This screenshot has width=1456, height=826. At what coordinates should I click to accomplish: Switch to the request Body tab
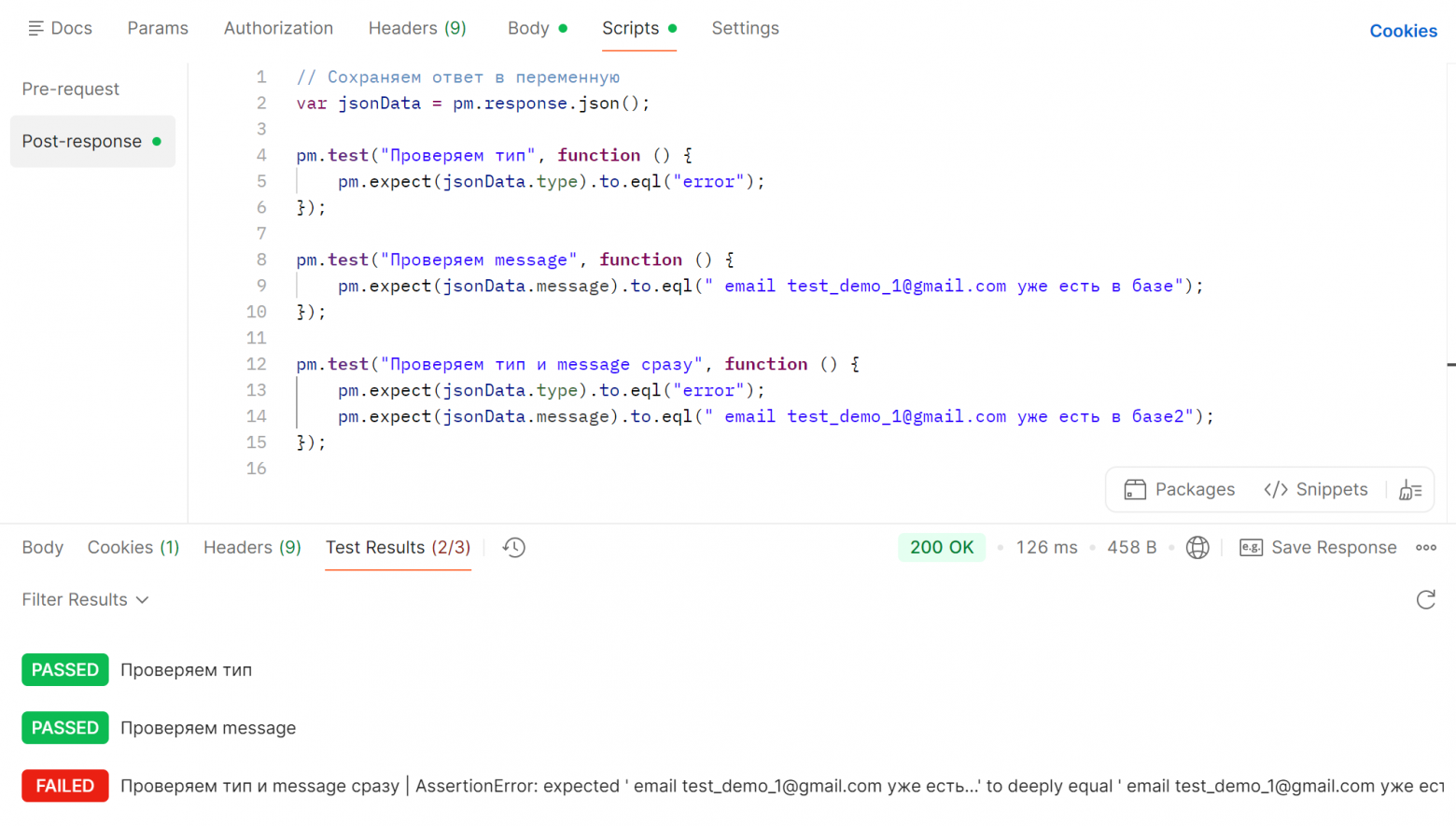pyautogui.click(x=528, y=29)
